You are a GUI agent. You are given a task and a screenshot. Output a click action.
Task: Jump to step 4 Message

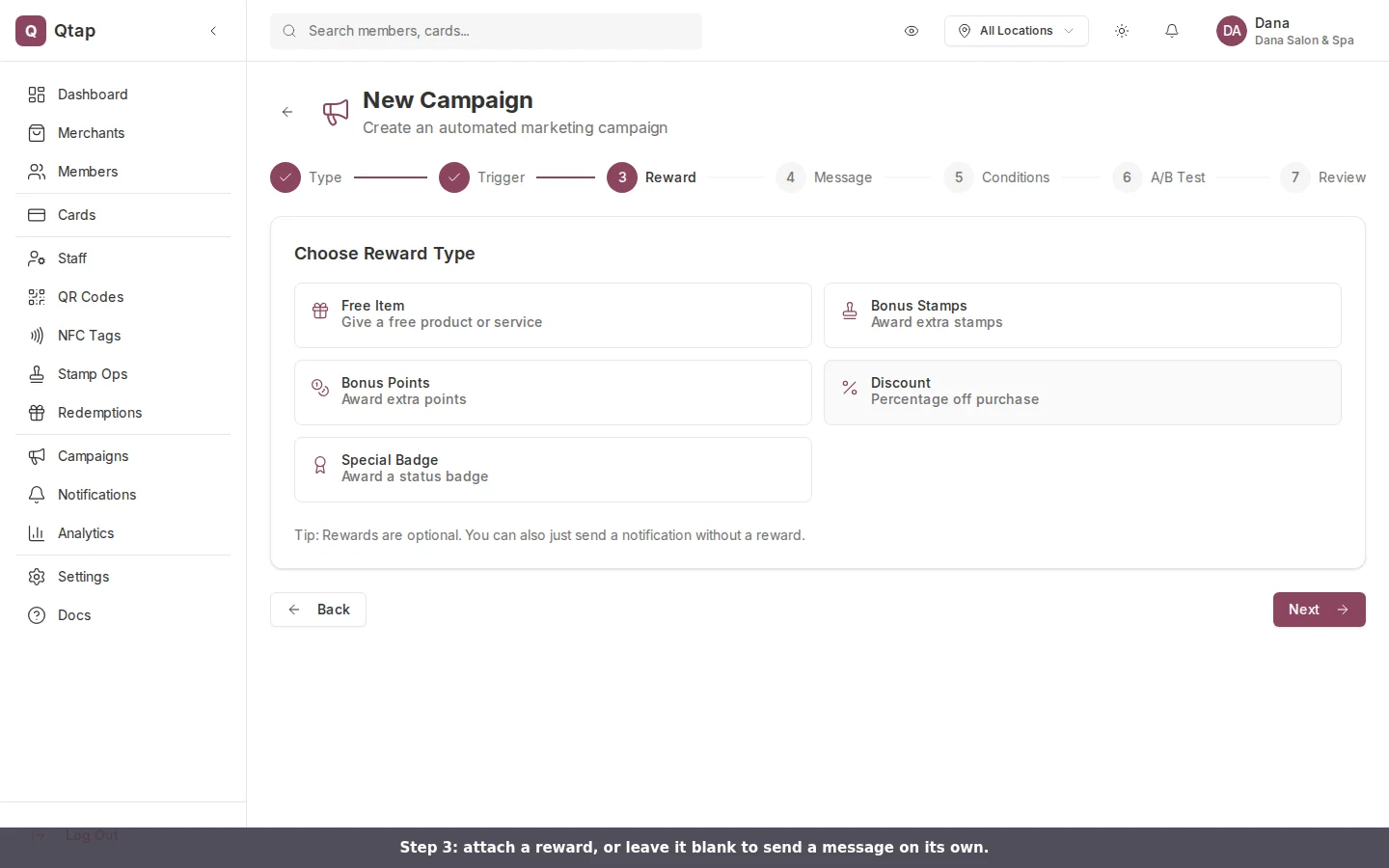(824, 177)
